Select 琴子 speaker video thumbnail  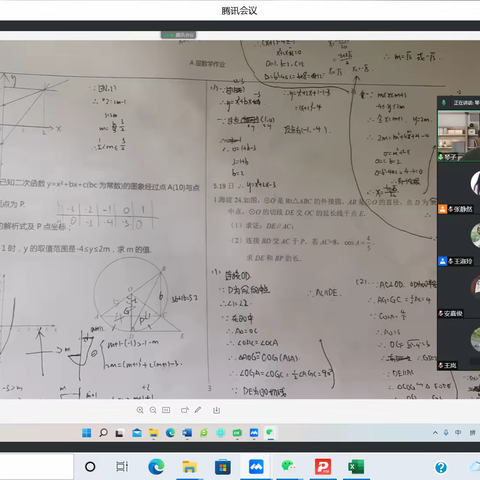coord(459,135)
